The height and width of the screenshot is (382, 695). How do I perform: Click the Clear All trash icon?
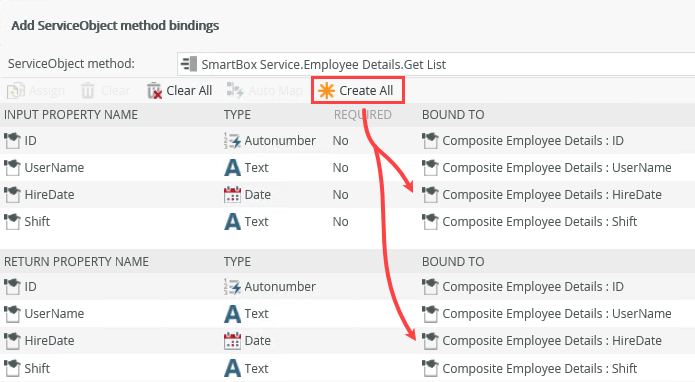[154, 90]
